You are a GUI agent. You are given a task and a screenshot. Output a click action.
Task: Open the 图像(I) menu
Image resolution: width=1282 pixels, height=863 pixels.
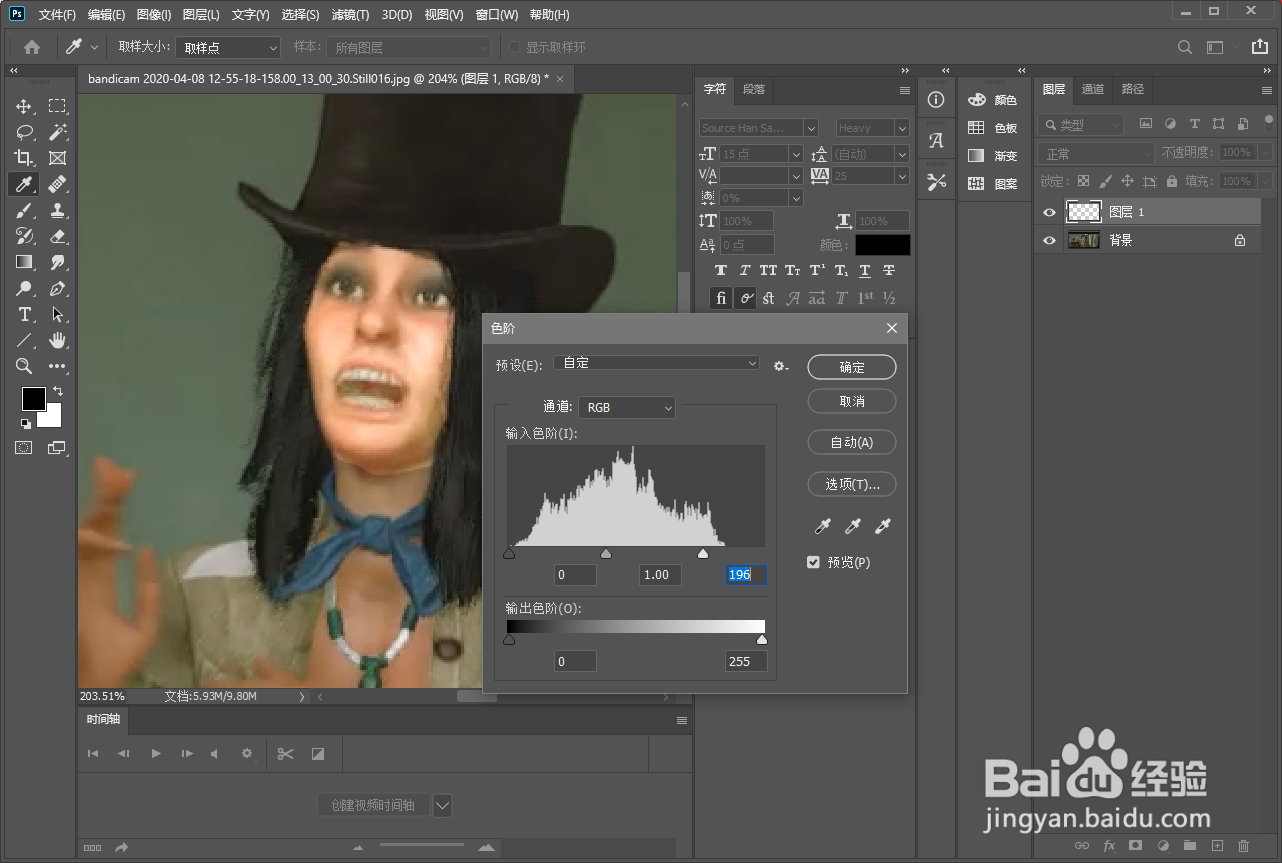click(x=154, y=15)
